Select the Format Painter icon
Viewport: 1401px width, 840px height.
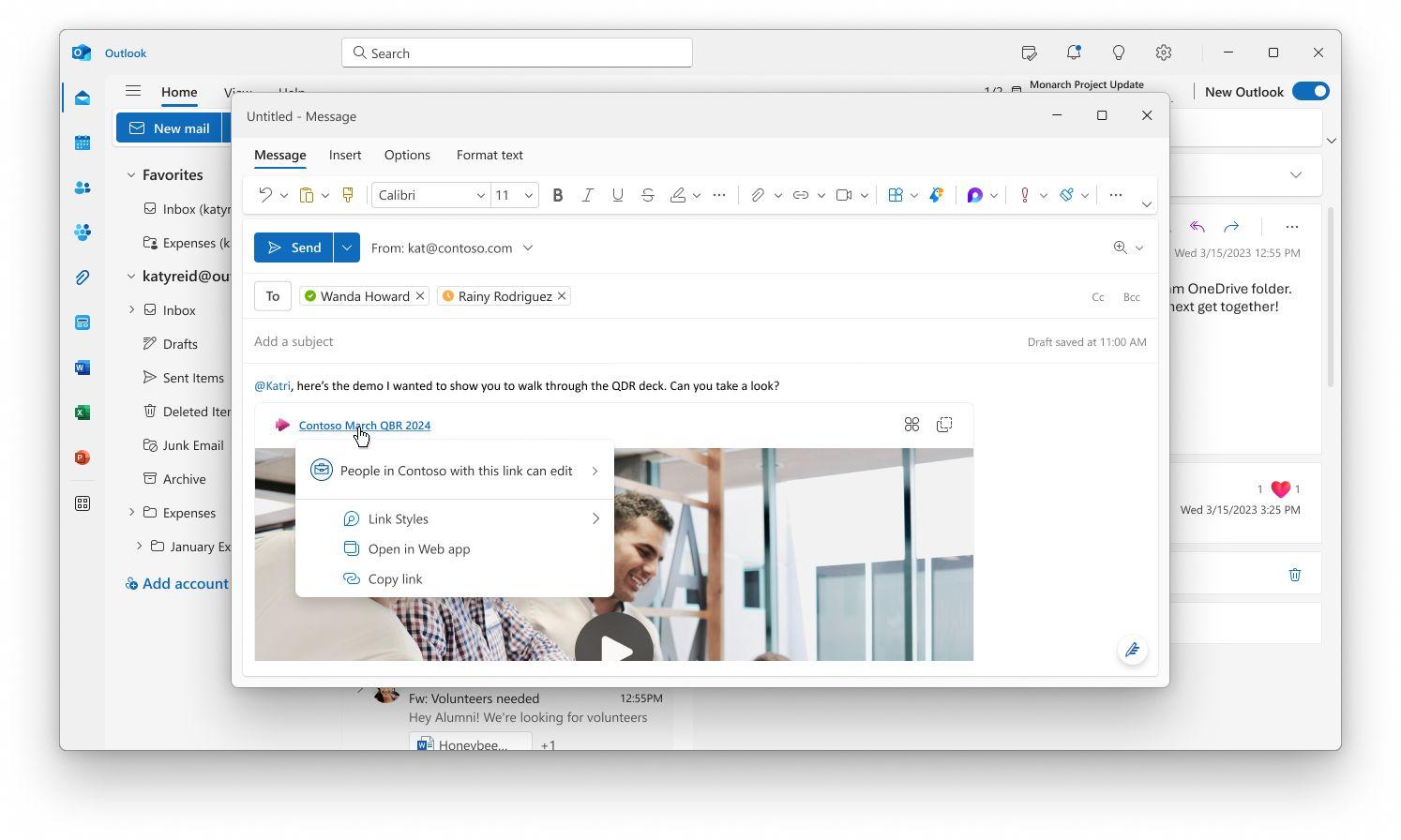[x=348, y=195]
